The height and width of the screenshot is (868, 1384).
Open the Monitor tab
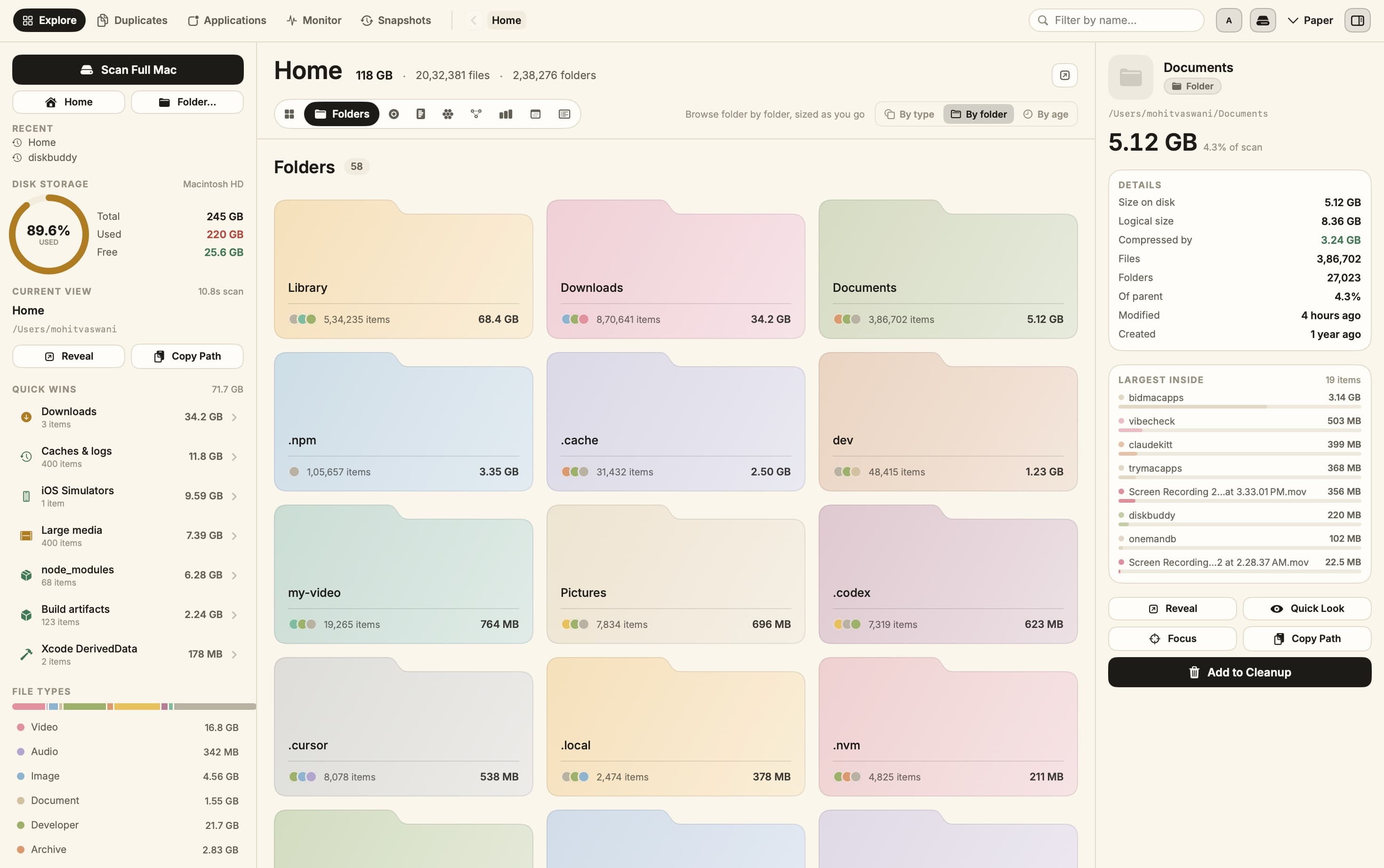[314, 21]
